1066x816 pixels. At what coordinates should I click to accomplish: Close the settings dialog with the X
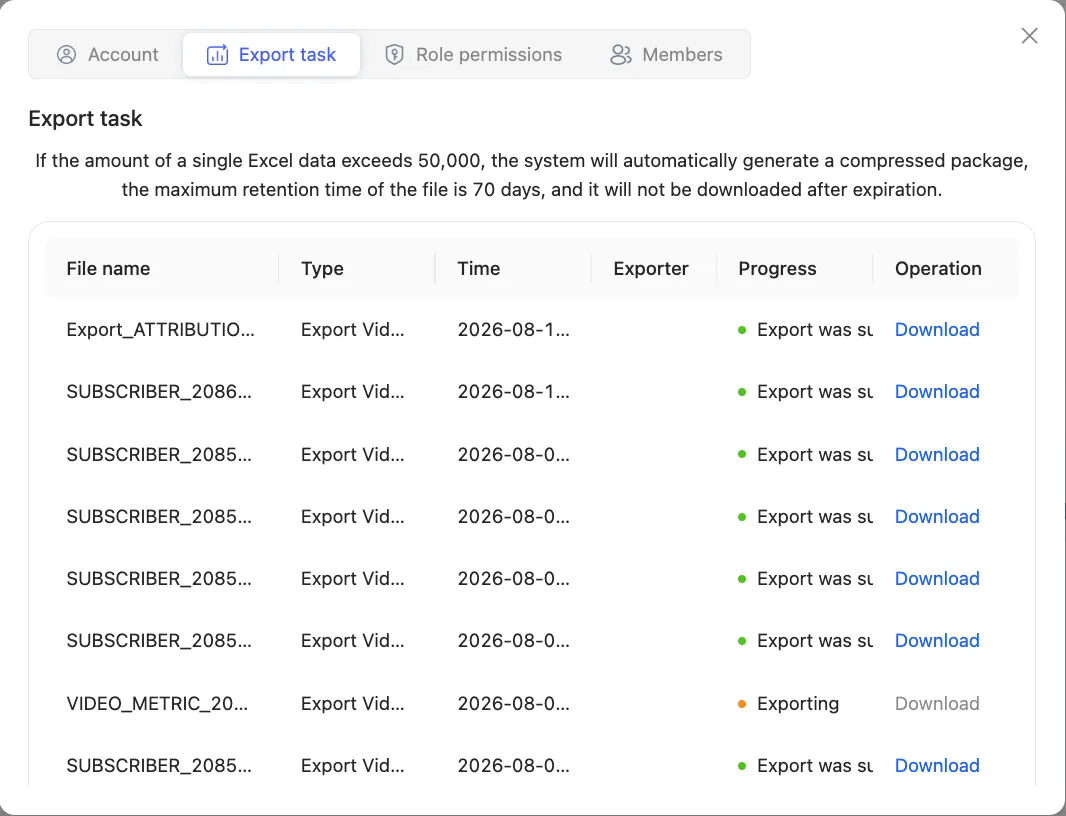pos(1029,35)
